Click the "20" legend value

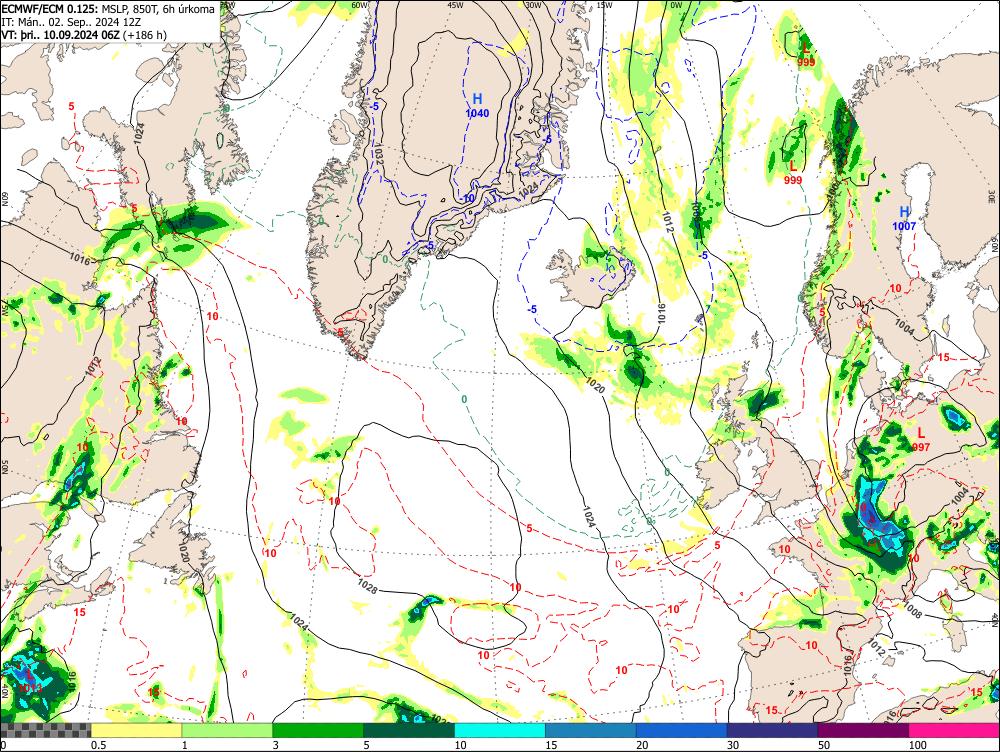coord(642,745)
